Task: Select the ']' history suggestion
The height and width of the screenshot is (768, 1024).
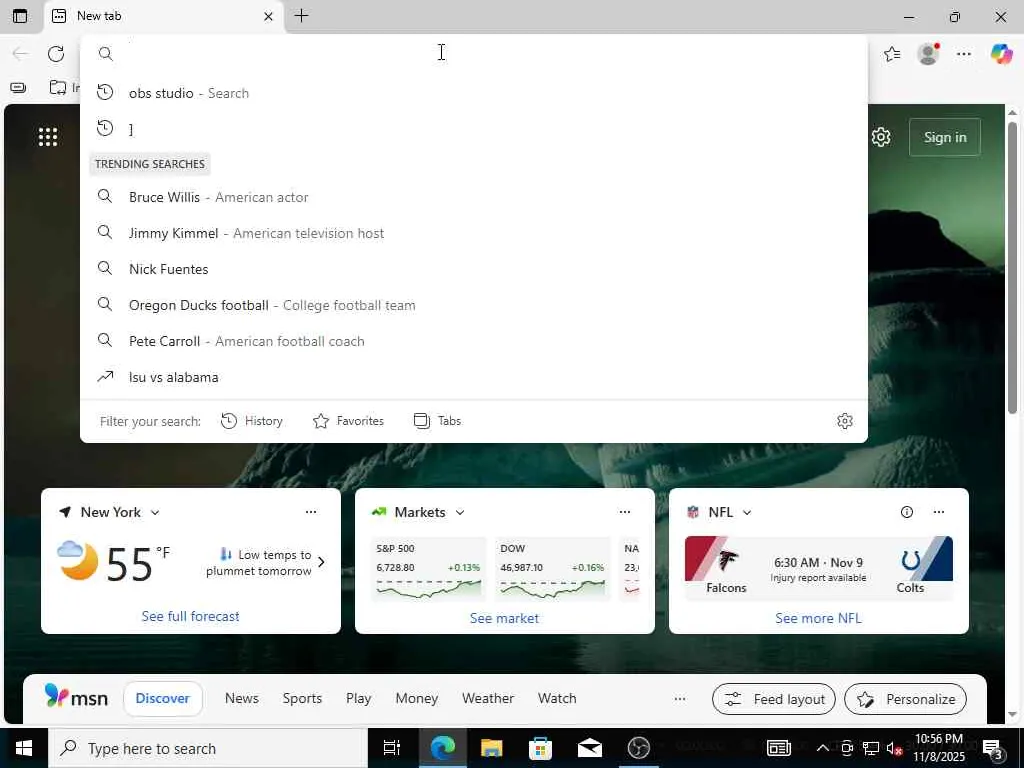Action: [x=473, y=129]
